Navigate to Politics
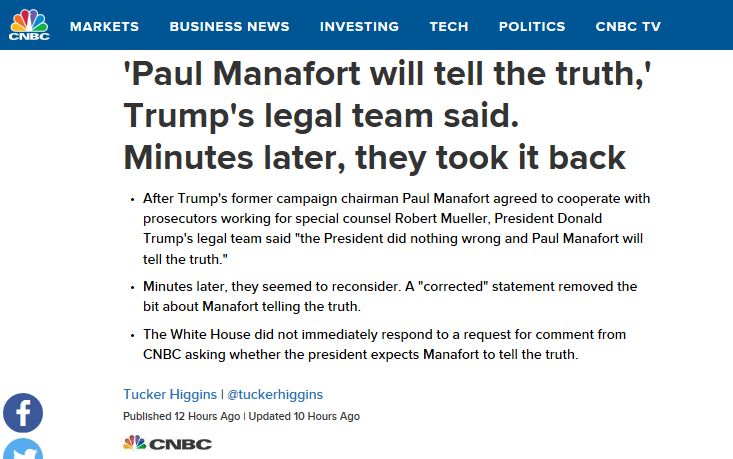 pos(532,27)
